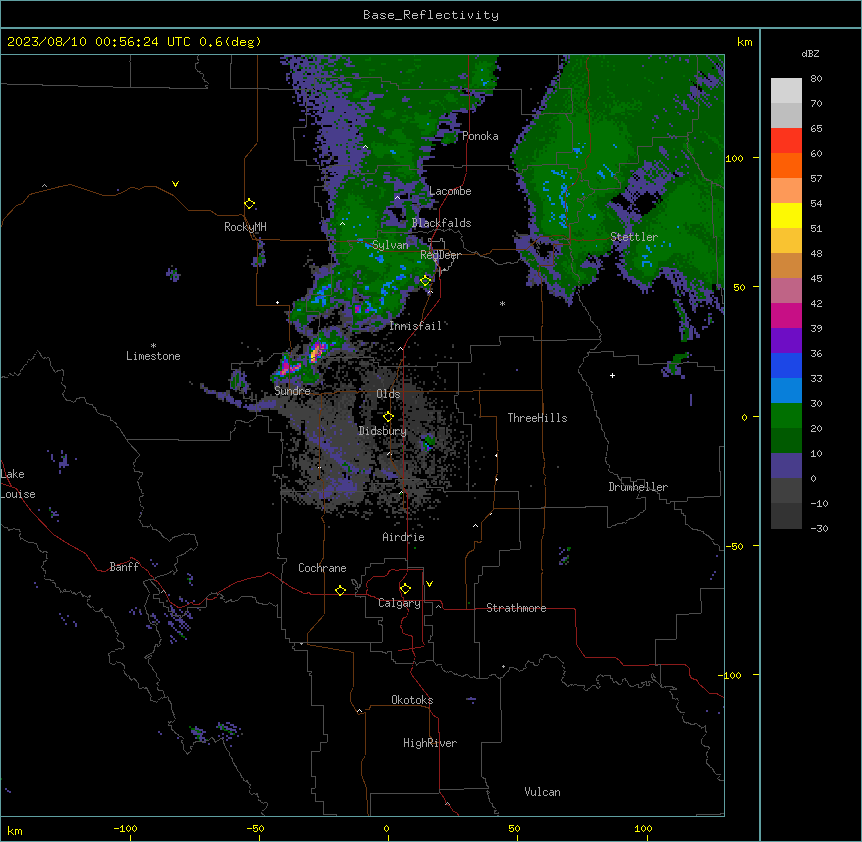Click the ThreeHills label
The width and height of the screenshot is (862, 842).
[x=537, y=418]
